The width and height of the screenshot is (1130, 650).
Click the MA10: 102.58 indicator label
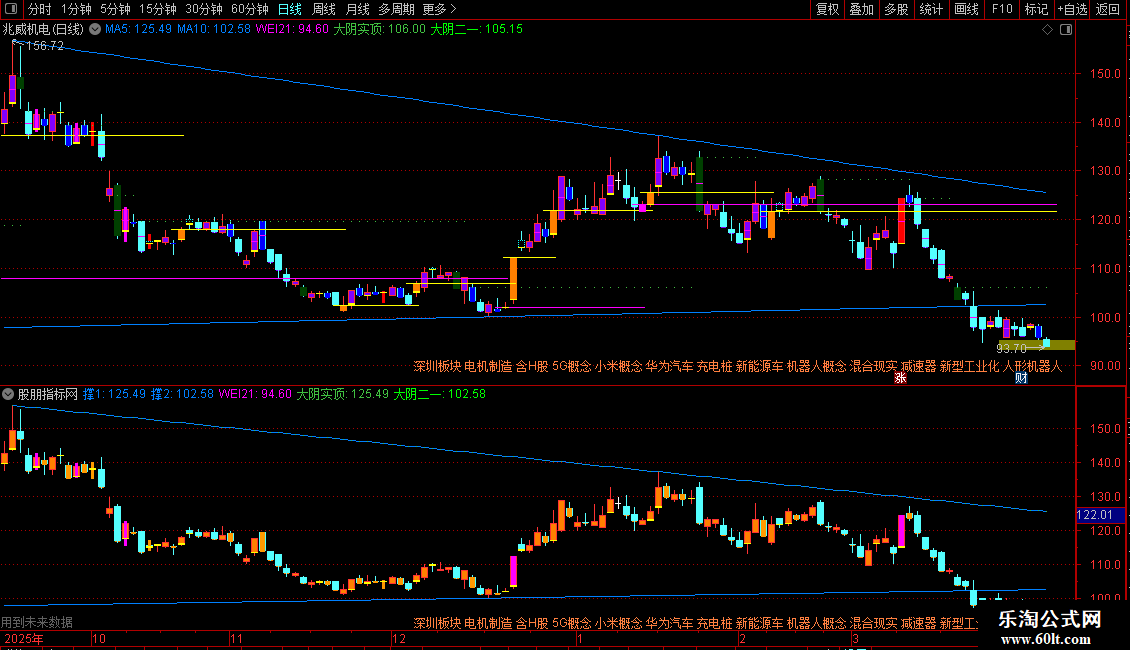[x=214, y=30]
